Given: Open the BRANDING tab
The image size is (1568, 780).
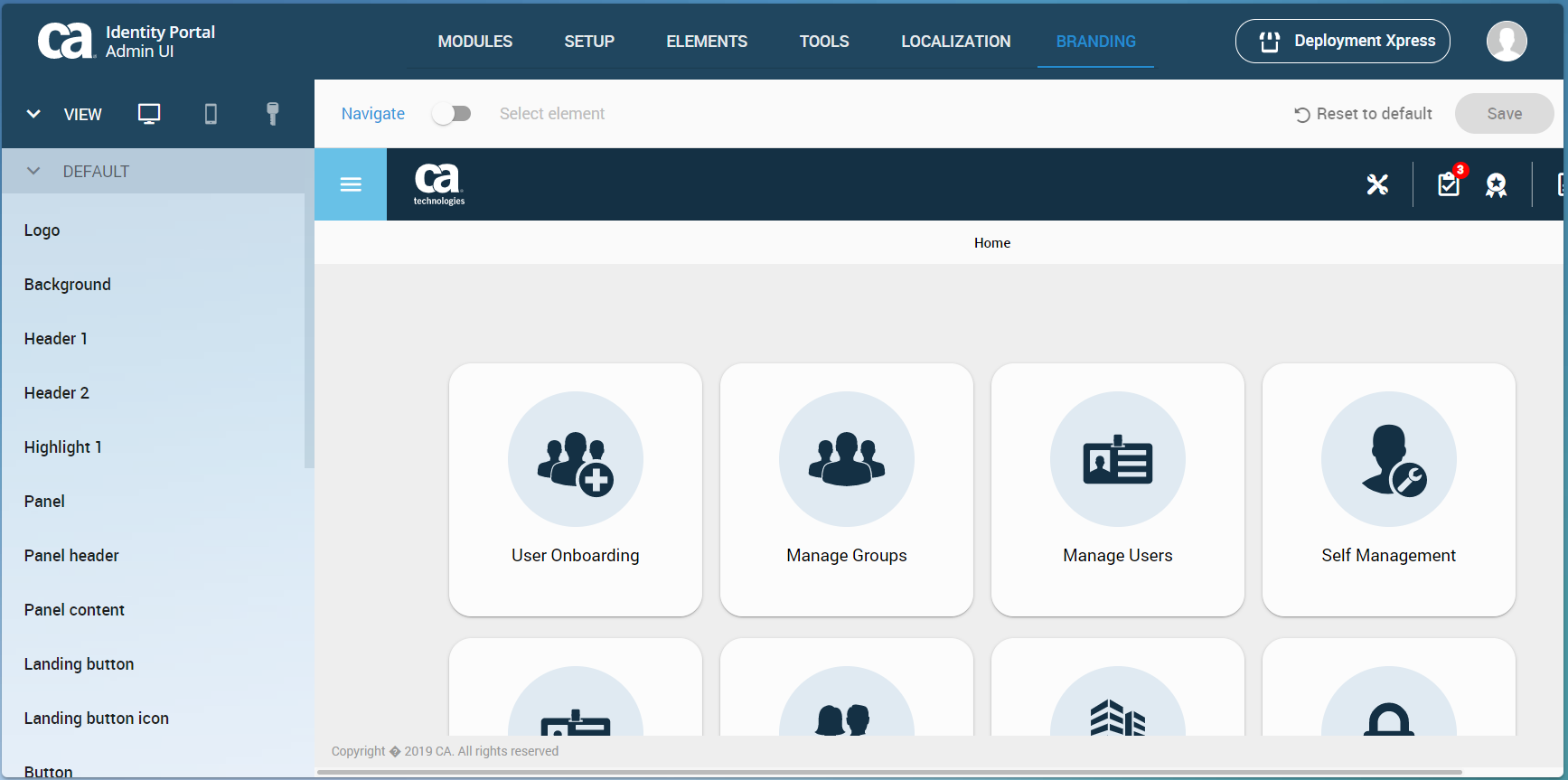Looking at the screenshot, I should [1096, 42].
